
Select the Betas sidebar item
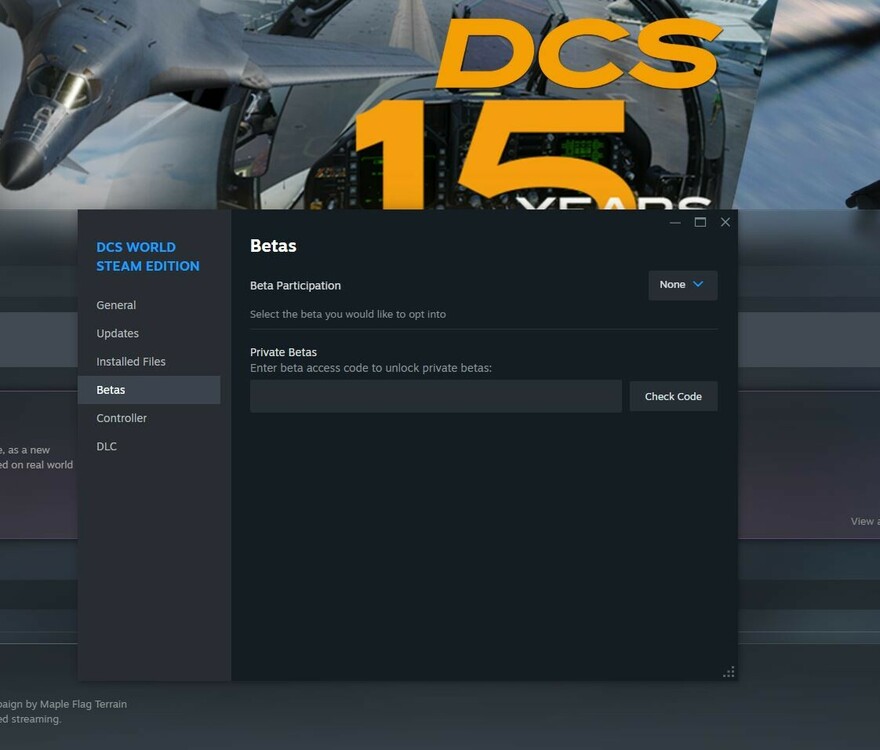coord(149,390)
